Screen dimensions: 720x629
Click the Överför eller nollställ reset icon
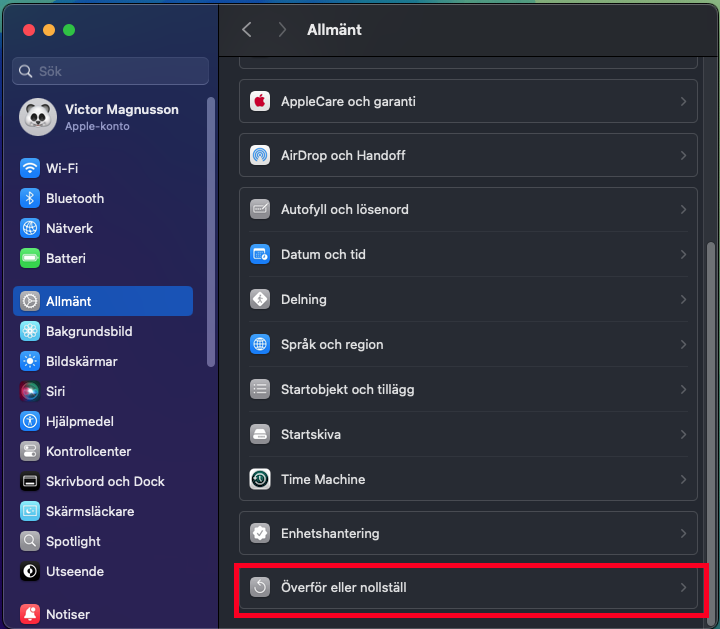click(x=260, y=587)
